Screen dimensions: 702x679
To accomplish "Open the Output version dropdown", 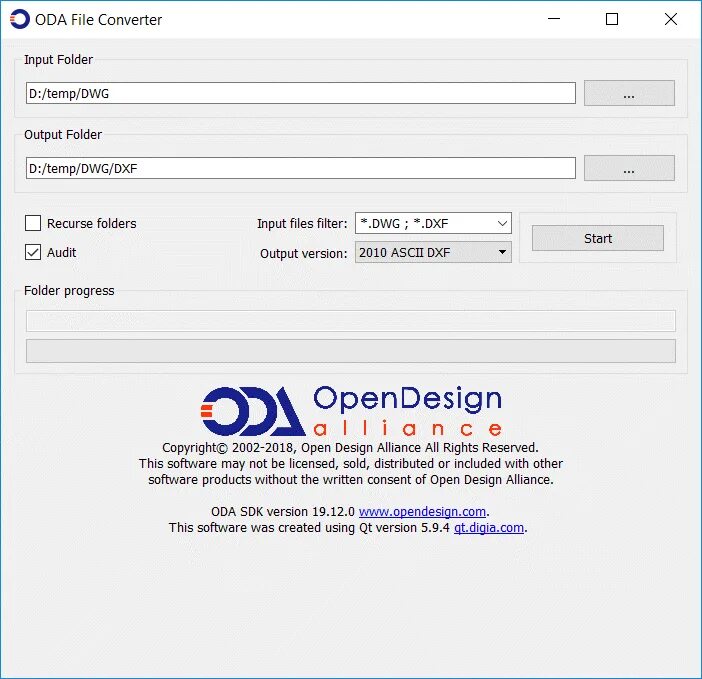I will tap(433, 252).
